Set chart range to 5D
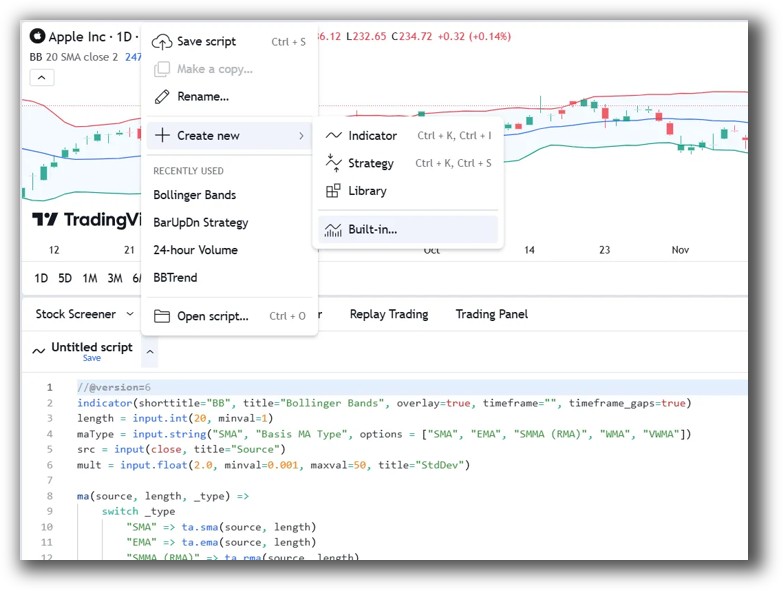The image size is (783, 591). point(65,278)
